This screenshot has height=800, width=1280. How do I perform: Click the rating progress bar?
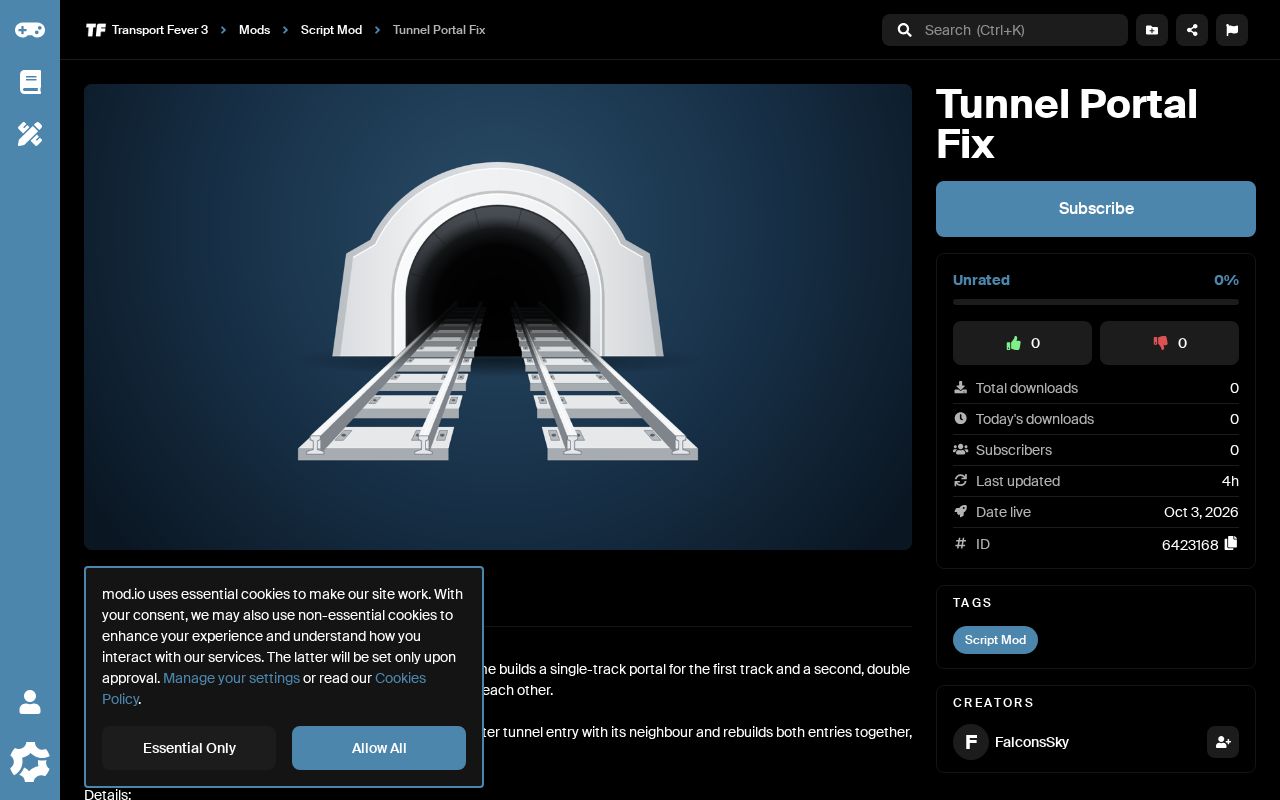1096,302
